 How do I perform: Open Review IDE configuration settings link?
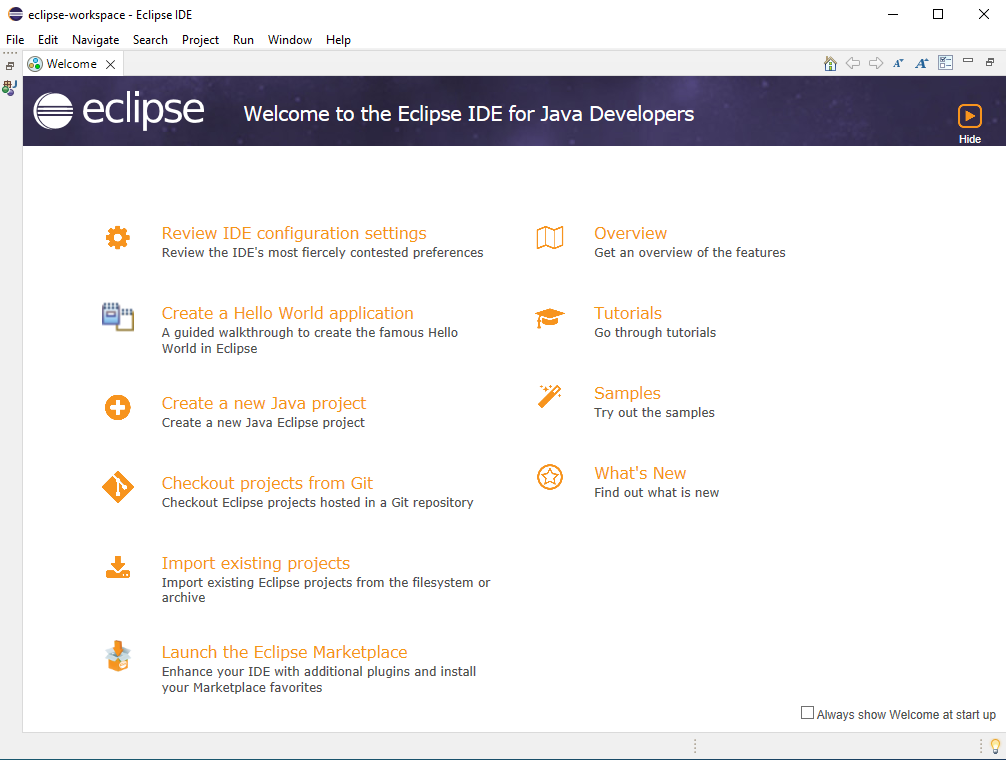coord(294,233)
